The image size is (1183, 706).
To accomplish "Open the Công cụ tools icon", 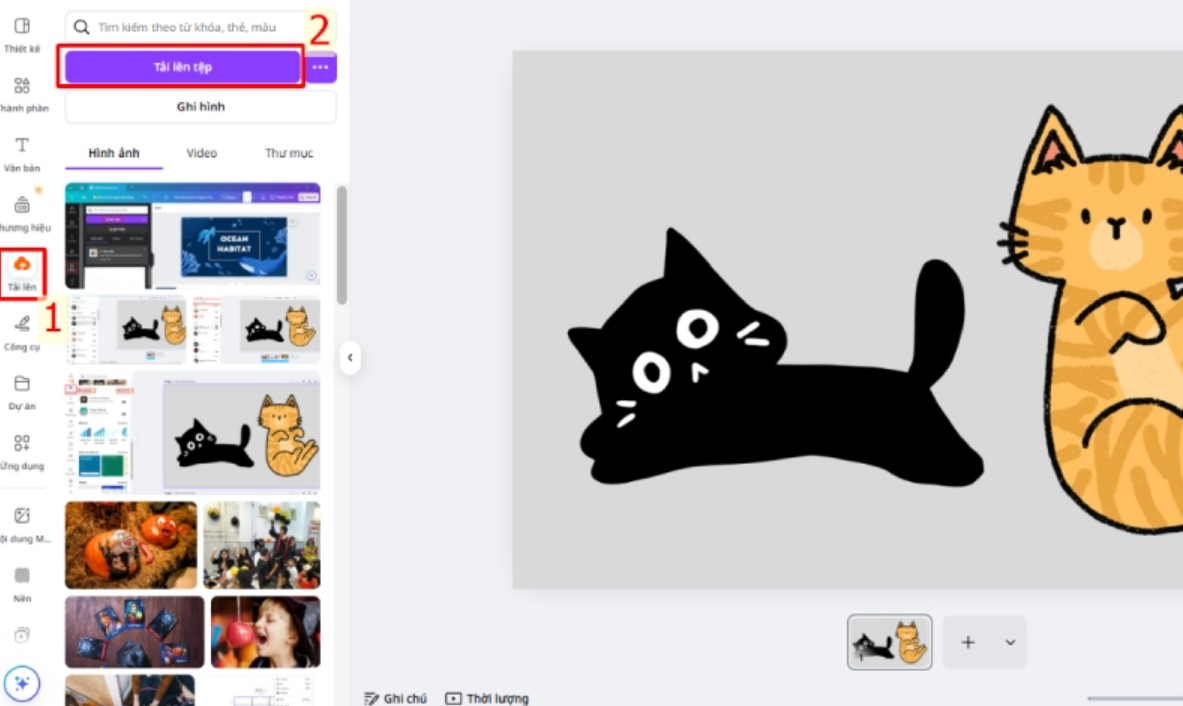I will pos(21,324).
